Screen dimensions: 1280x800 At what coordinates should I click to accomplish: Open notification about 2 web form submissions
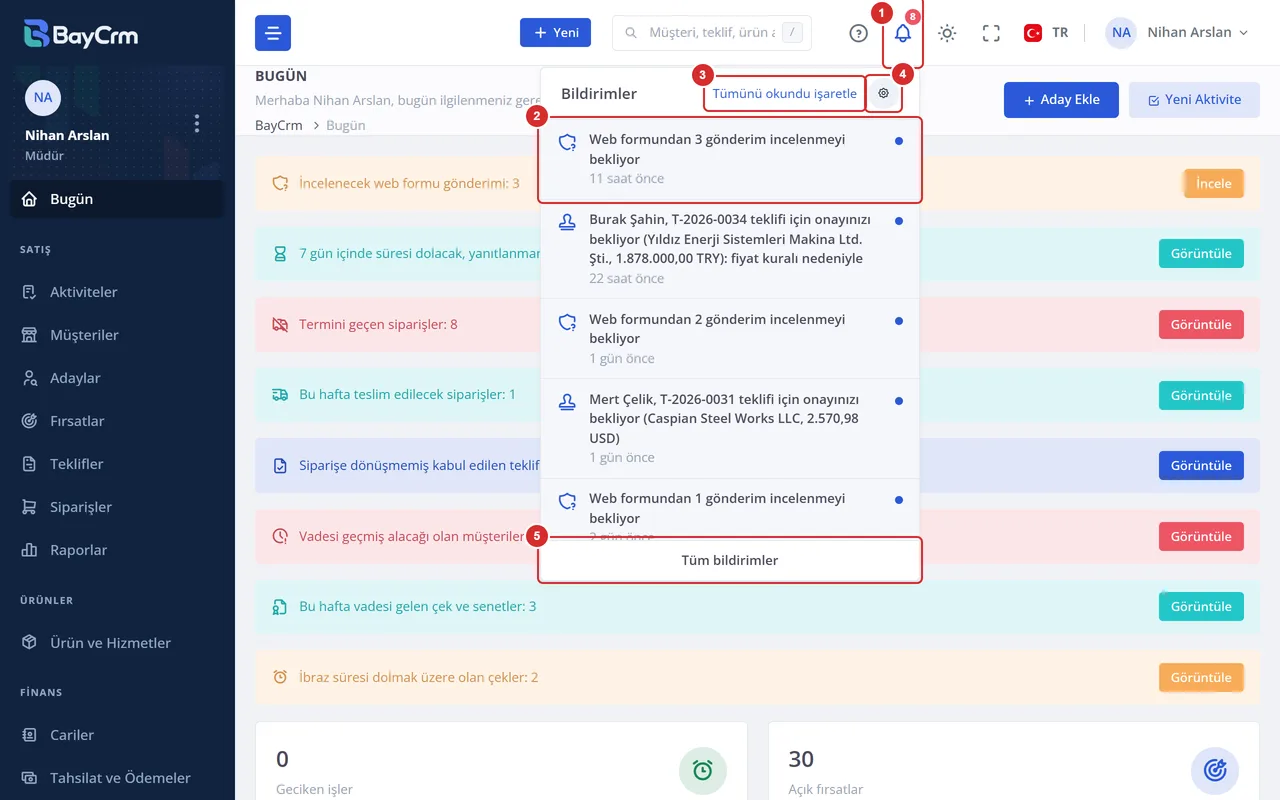click(x=730, y=339)
